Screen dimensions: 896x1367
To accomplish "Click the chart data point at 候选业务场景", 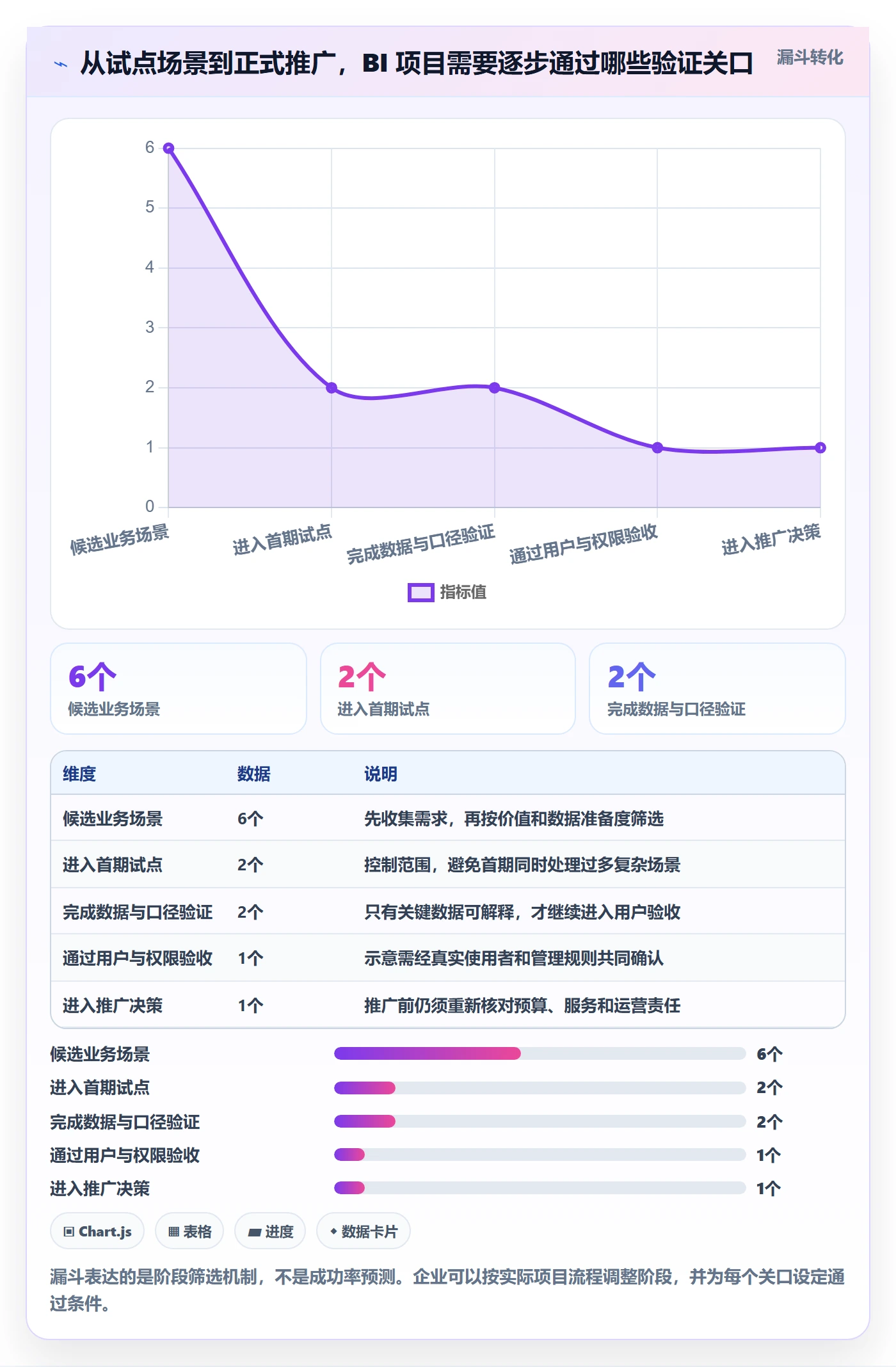I will click(169, 148).
